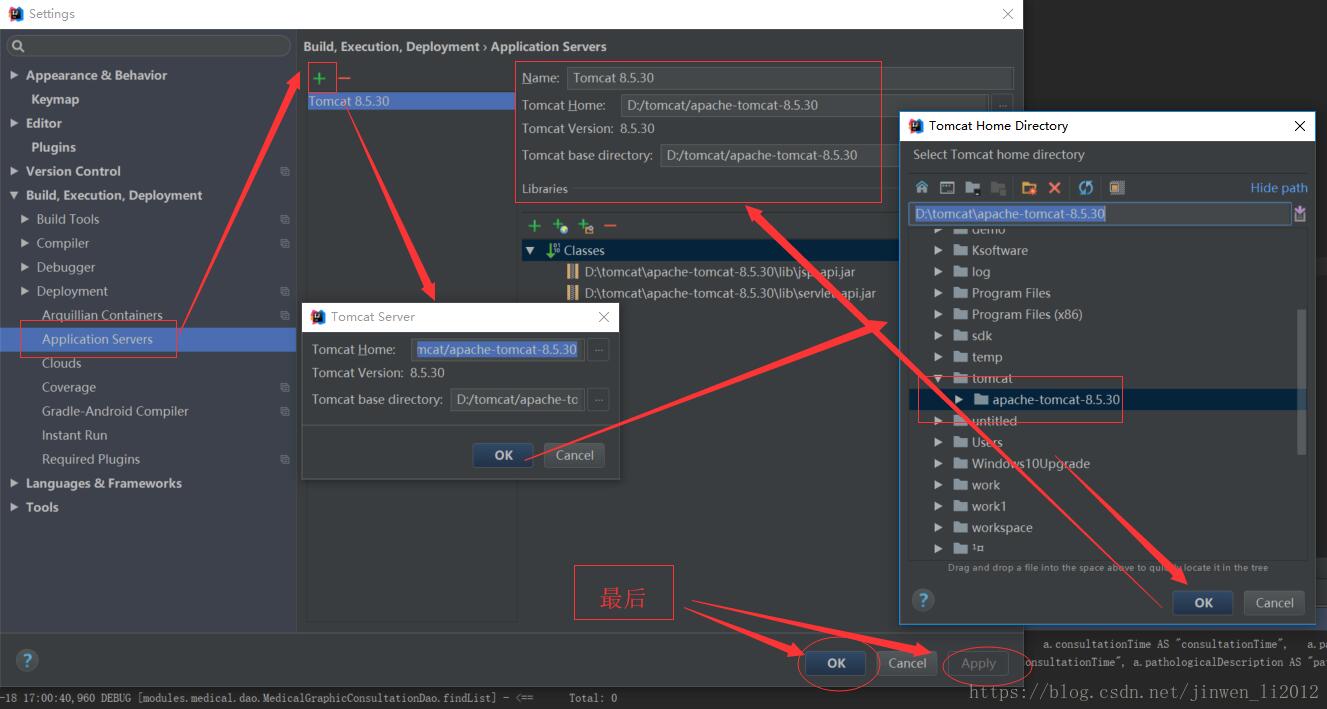Select Application Servers in settings tree
The image size is (1327, 709).
point(97,339)
